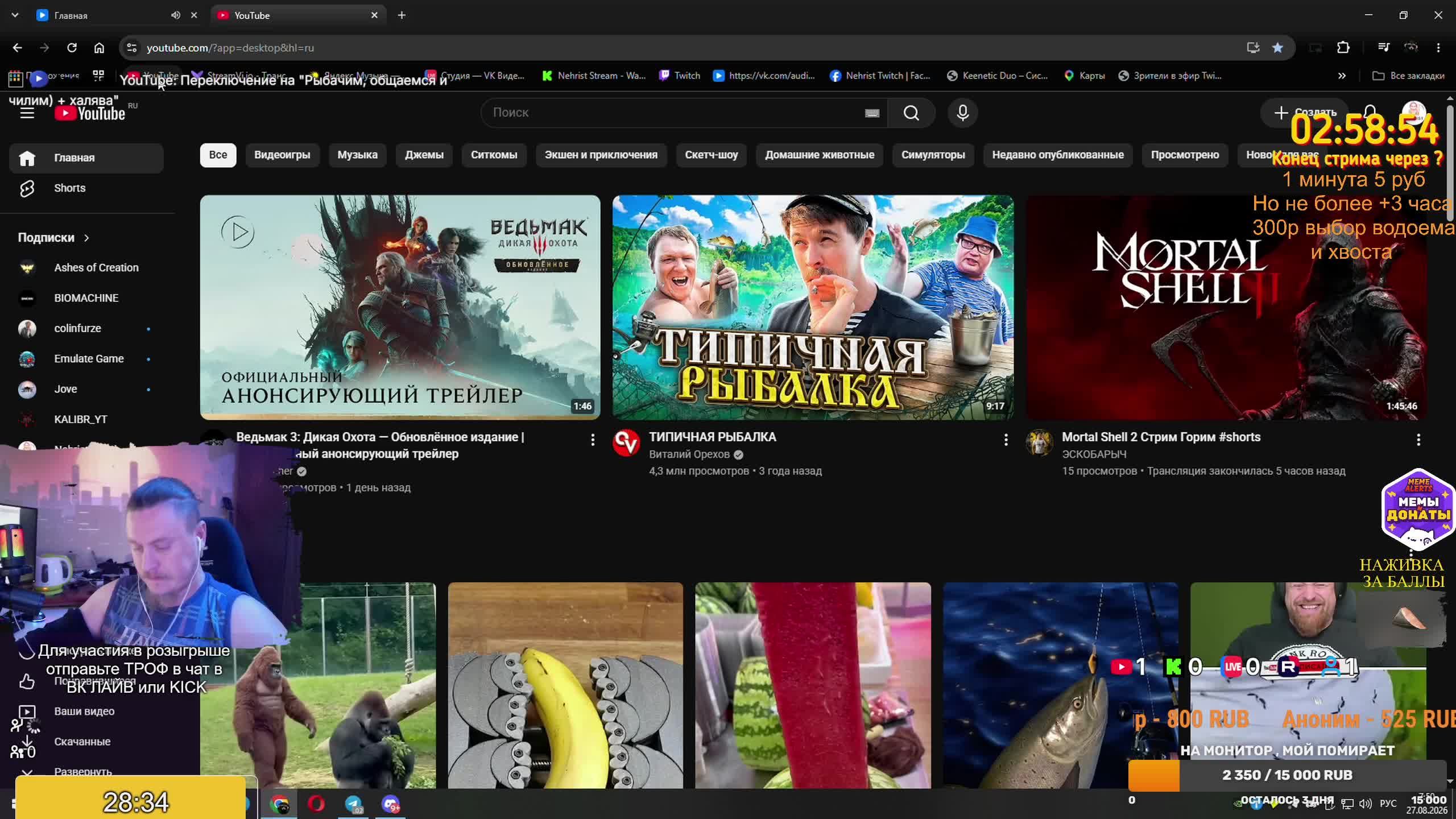Open the ТИПИЧНАЯ РЫБАЛКА video thumbnail

coord(813,307)
